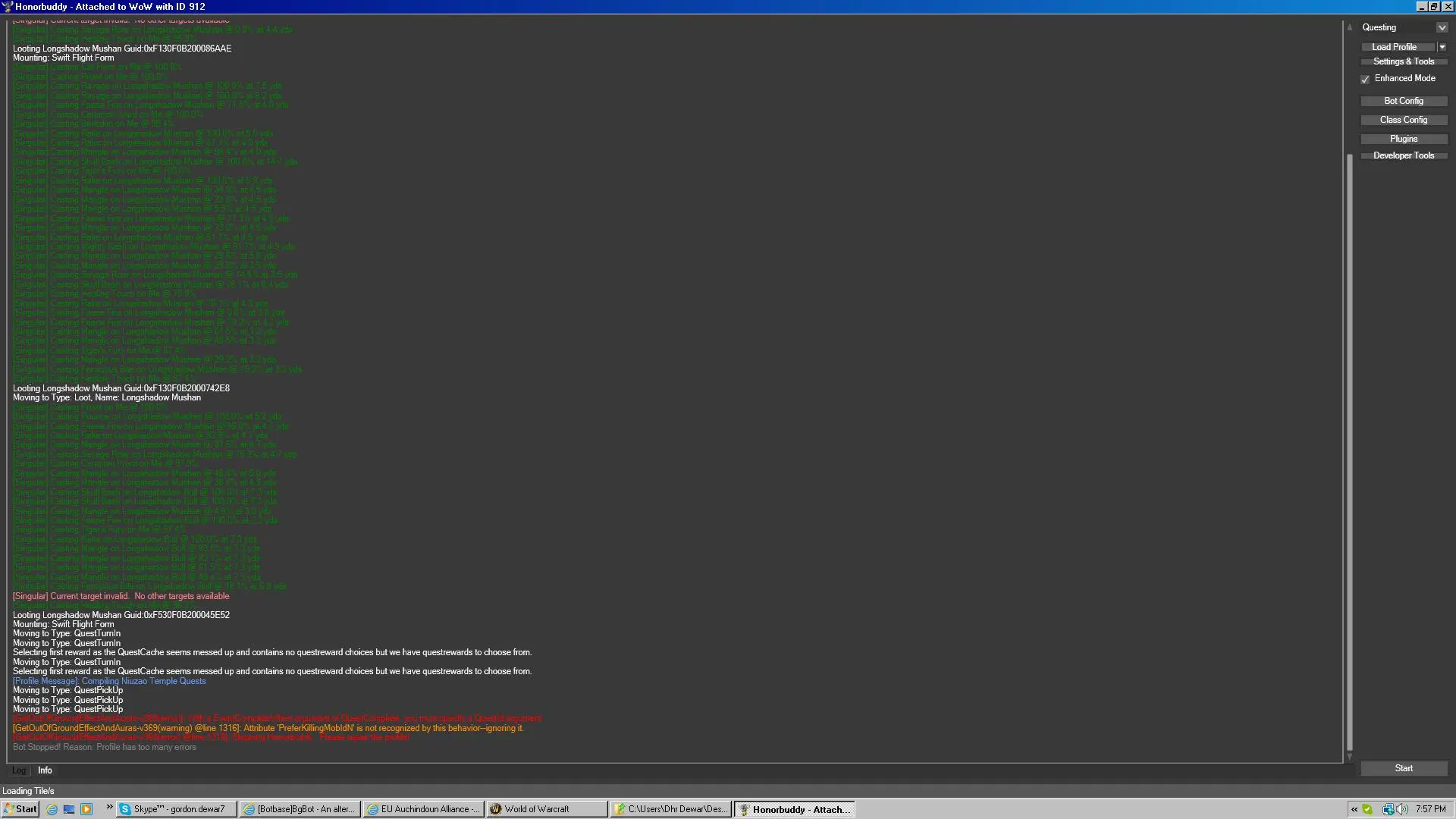
Task: Open the Plugins window
Action: 1403,139
